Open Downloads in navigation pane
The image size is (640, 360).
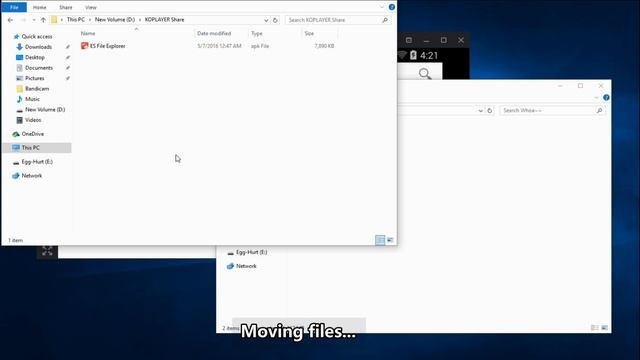click(38, 47)
